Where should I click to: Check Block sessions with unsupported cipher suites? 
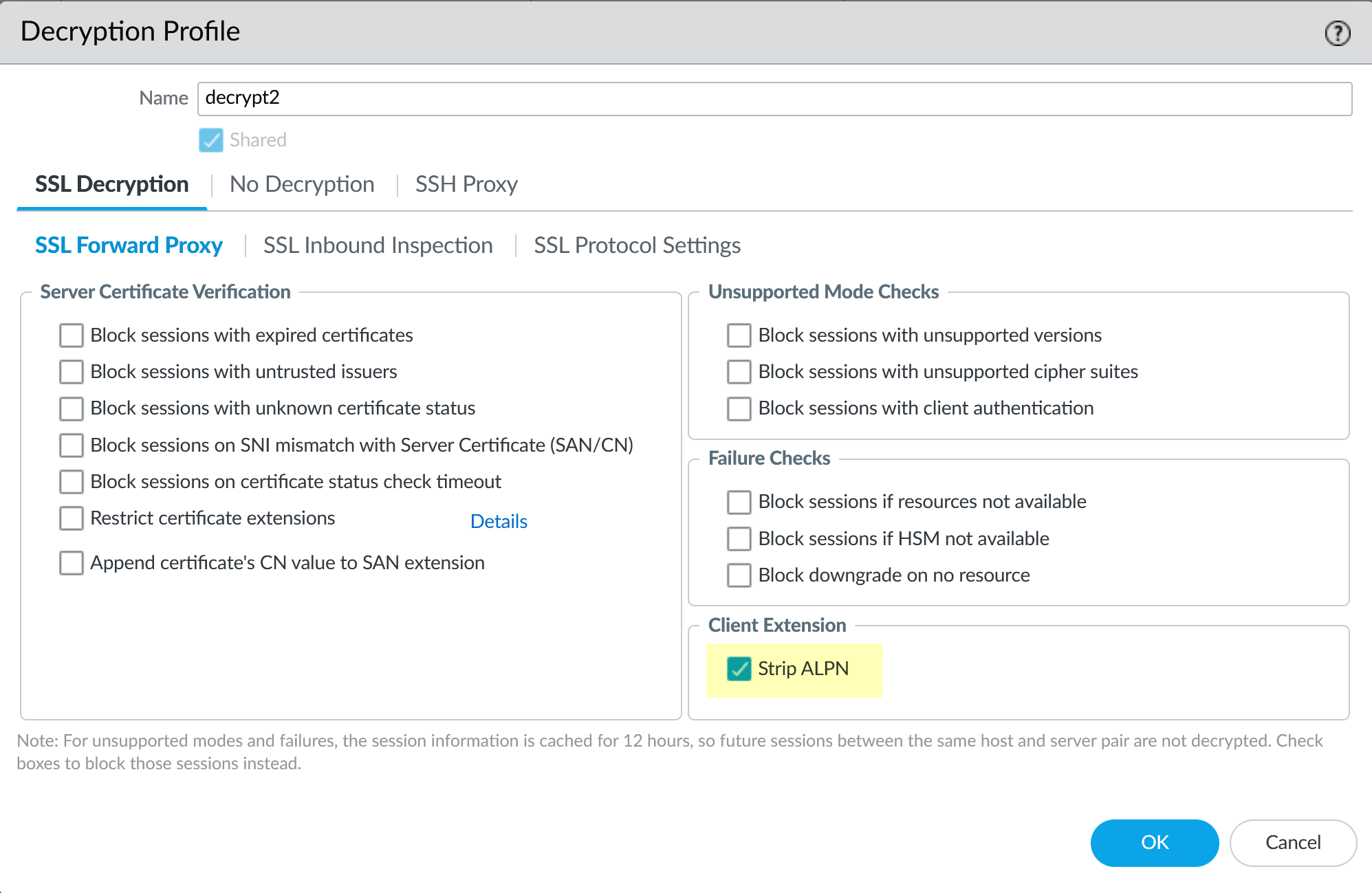click(x=739, y=372)
